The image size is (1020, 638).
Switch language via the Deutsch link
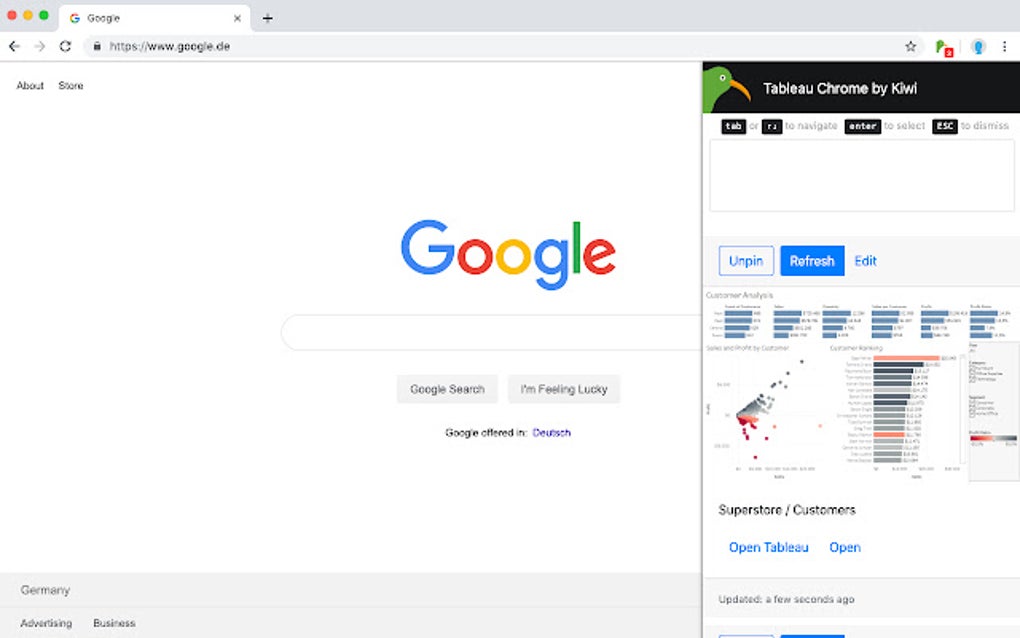pyautogui.click(x=551, y=432)
